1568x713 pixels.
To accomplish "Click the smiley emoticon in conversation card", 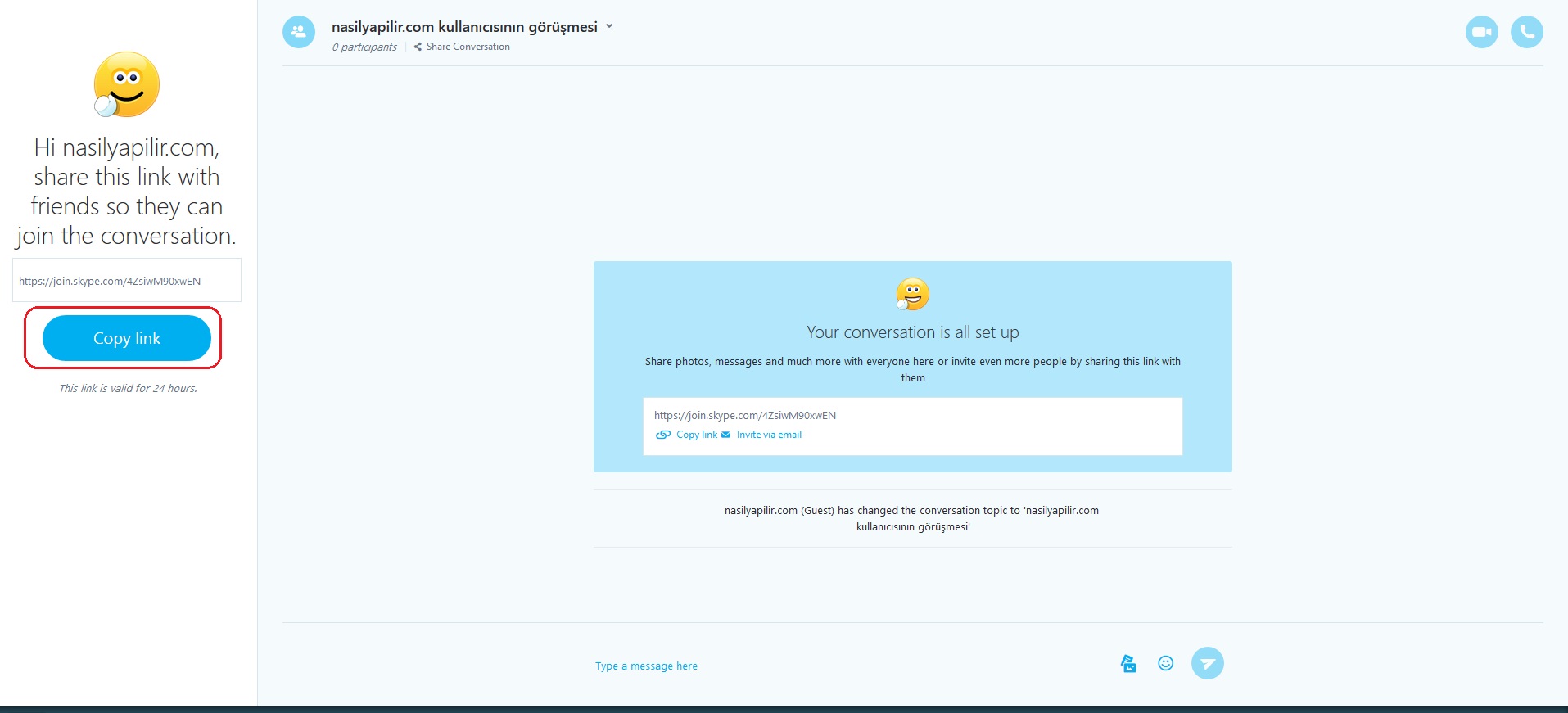I will pyautogui.click(x=912, y=294).
